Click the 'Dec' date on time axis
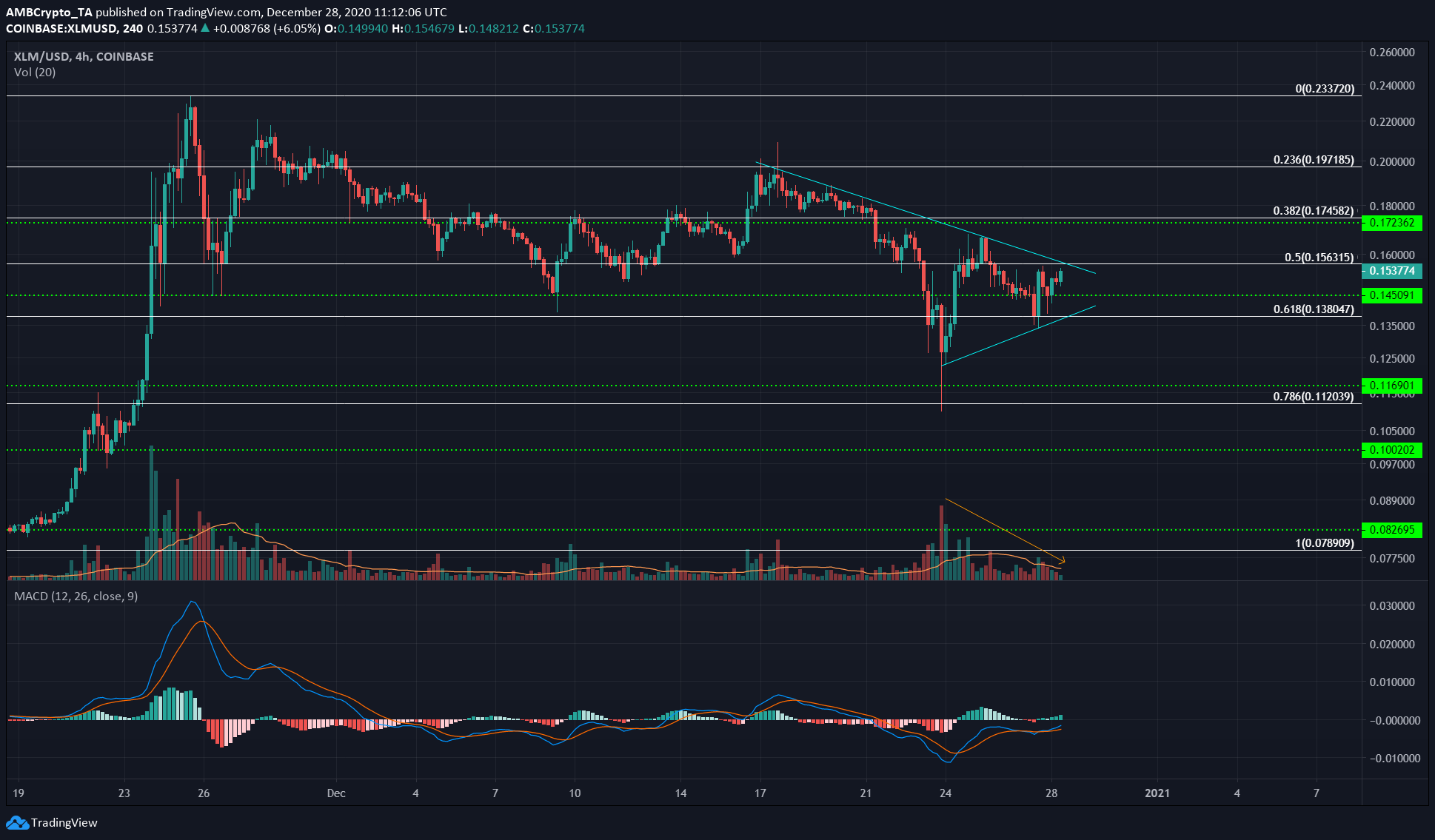 coord(336,793)
